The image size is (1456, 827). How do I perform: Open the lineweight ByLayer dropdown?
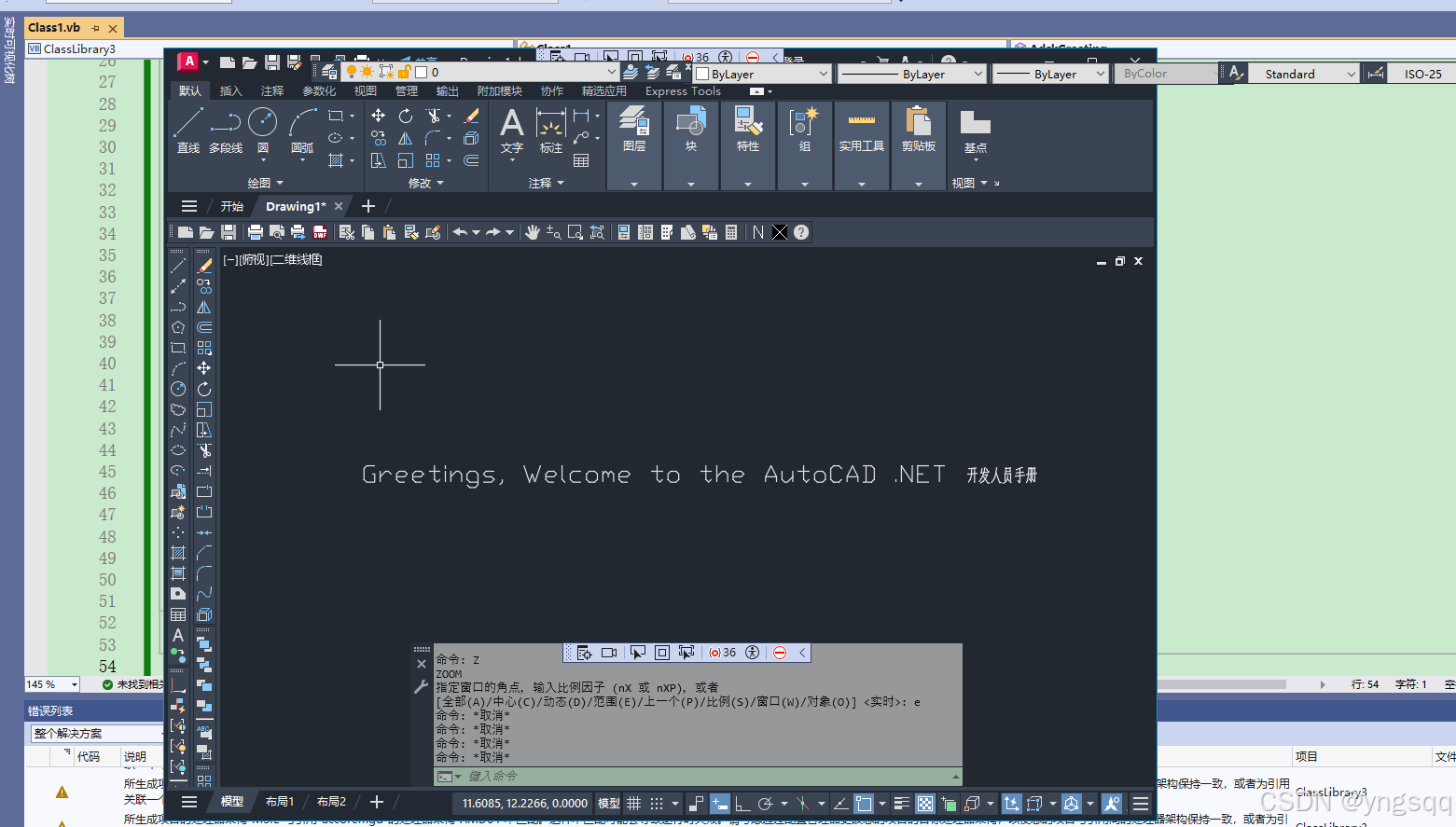point(1100,74)
